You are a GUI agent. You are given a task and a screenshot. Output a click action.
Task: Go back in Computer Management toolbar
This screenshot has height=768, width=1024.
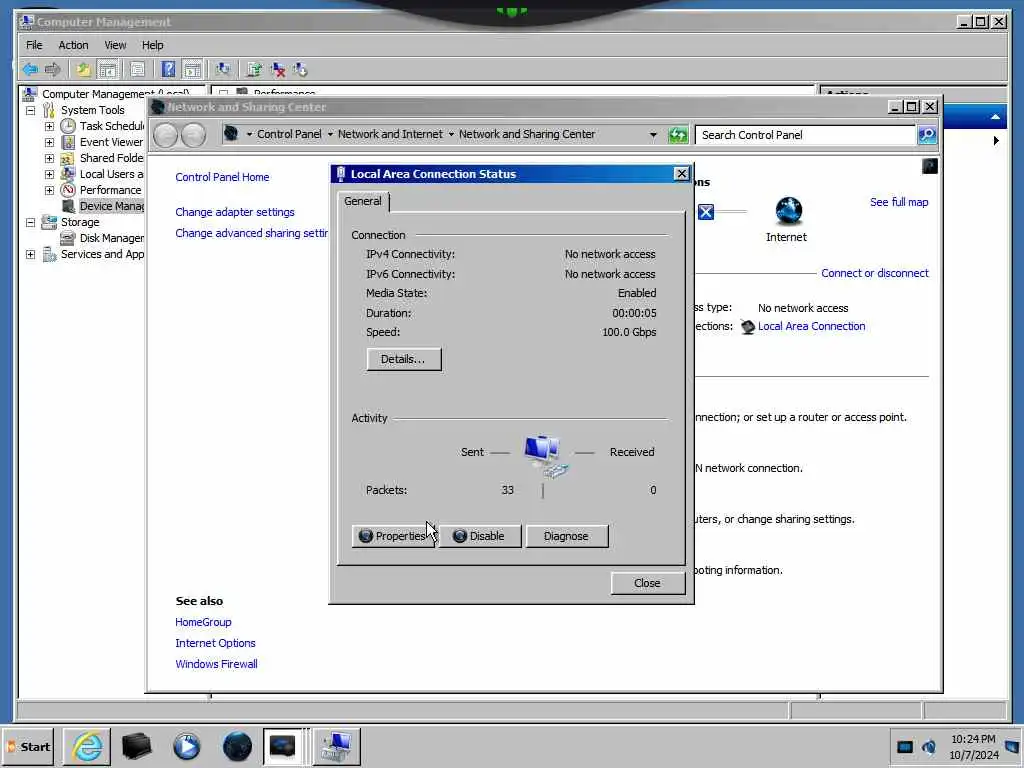pyautogui.click(x=30, y=69)
